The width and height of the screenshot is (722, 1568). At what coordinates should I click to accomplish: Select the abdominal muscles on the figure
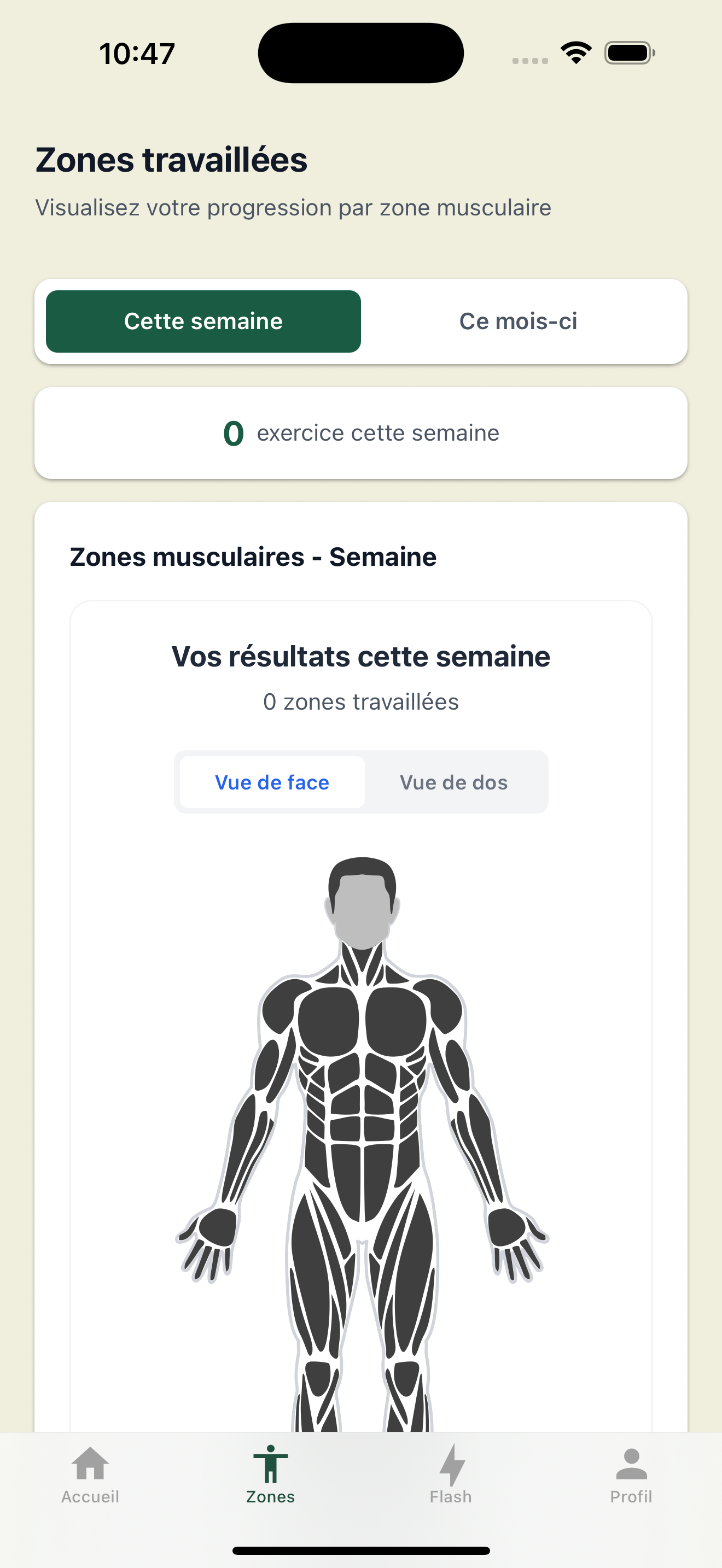[362, 1114]
